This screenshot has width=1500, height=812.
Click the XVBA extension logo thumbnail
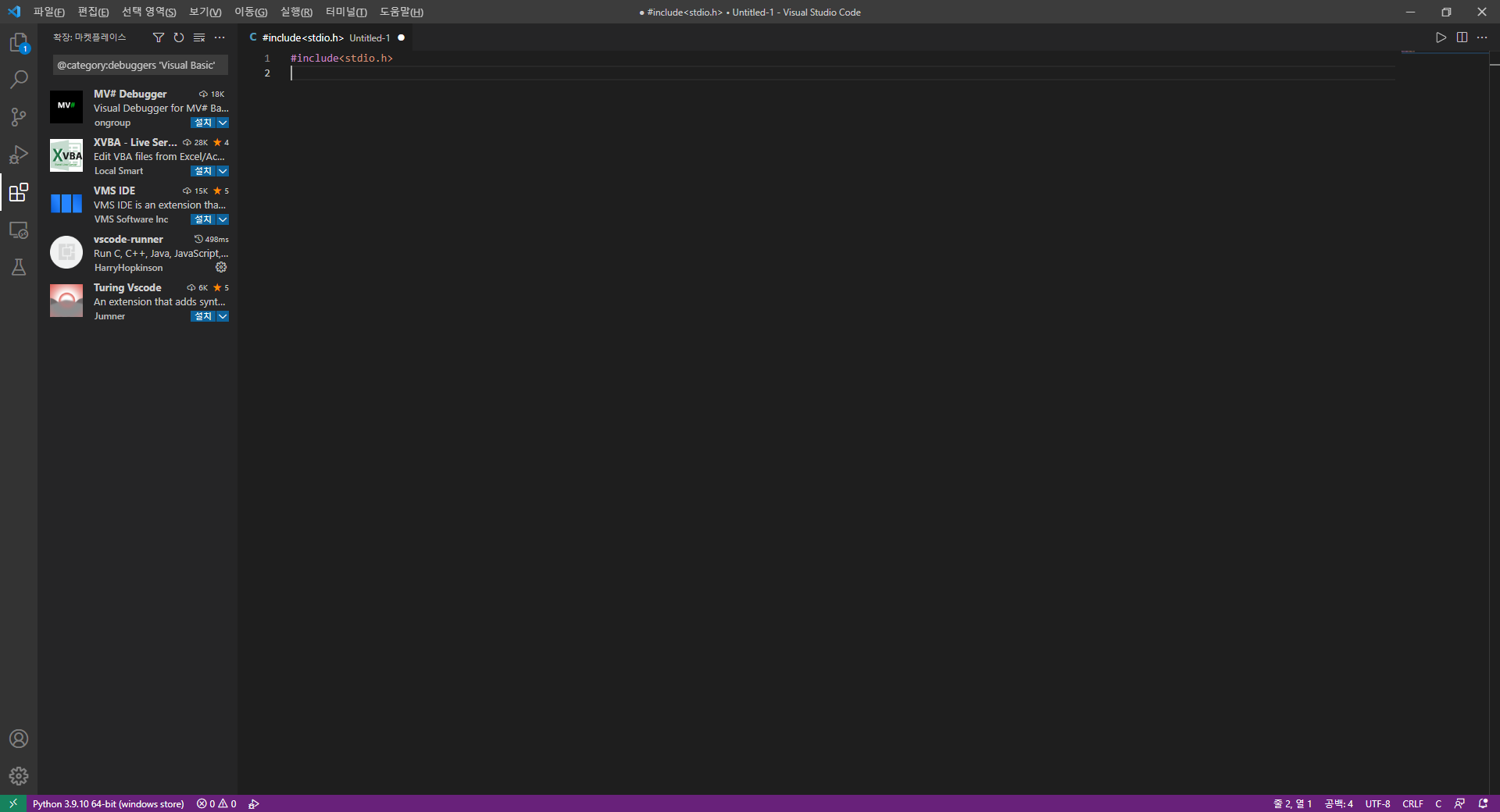click(x=66, y=155)
